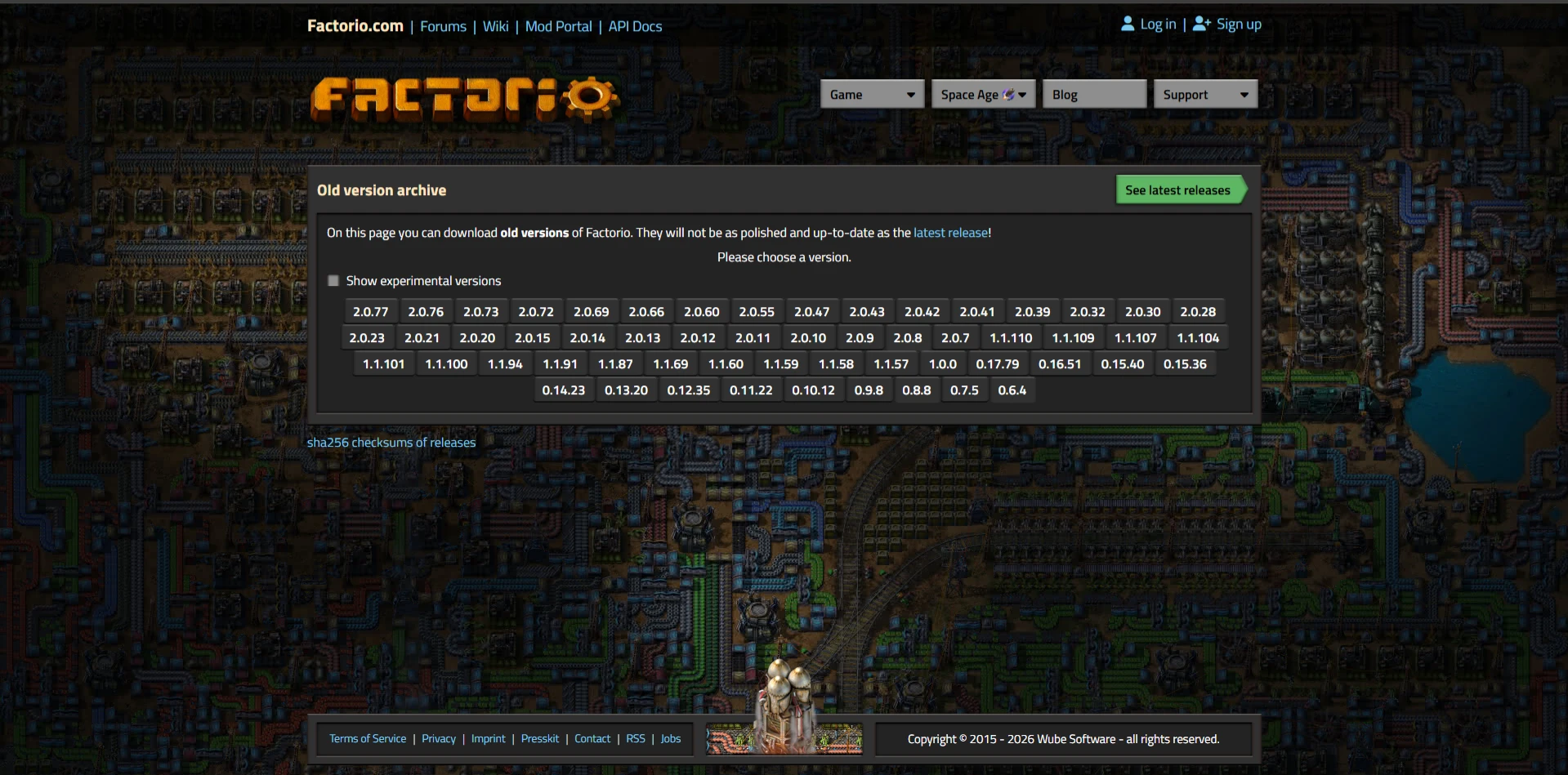Image resolution: width=1568 pixels, height=775 pixels.
Task: Select version 0.17.79
Action: click(998, 364)
